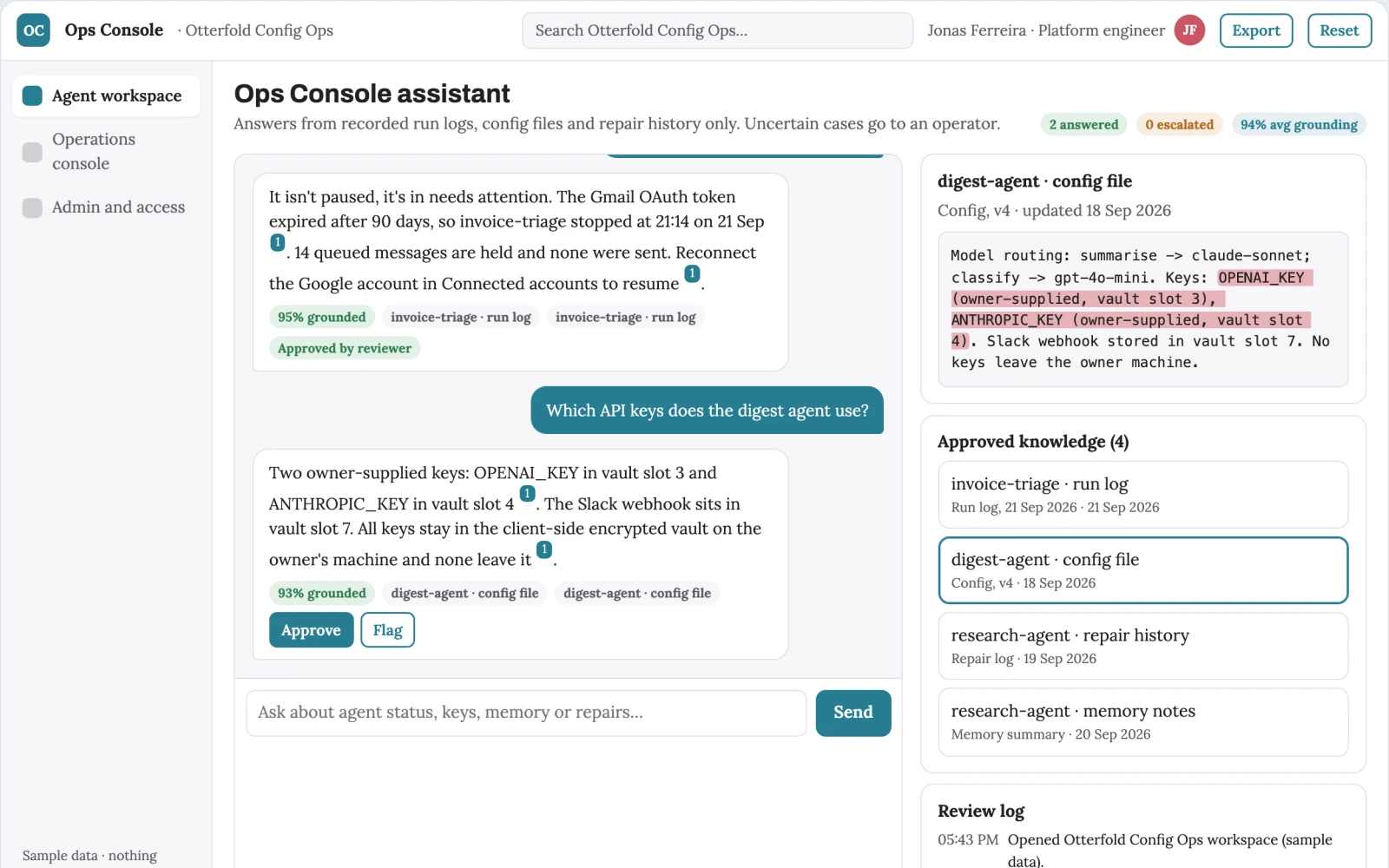Reset the workspace
This screenshot has width=1389, height=868.
pyautogui.click(x=1339, y=30)
